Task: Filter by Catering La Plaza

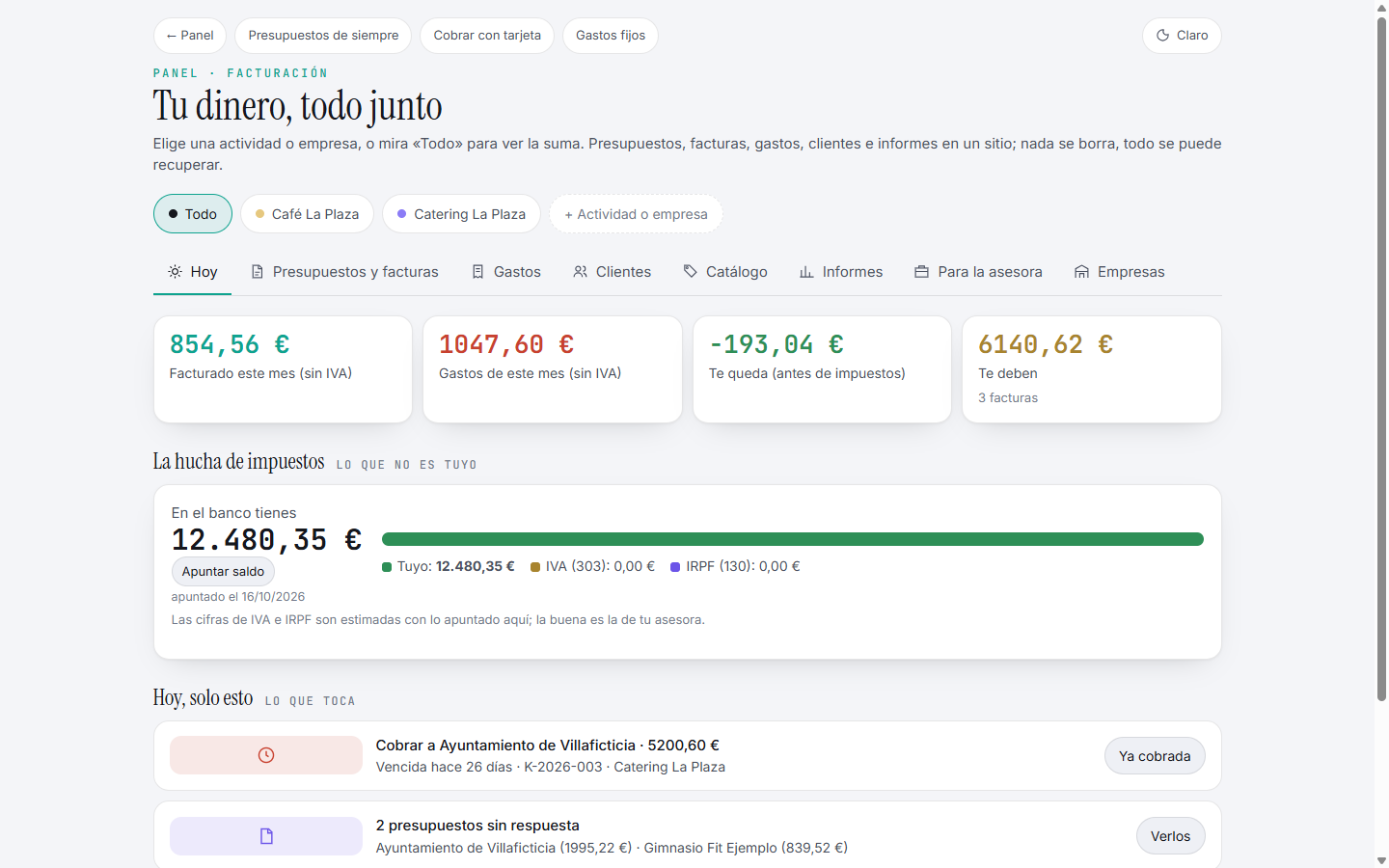Action: pyautogui.click(x=462, y=214)
